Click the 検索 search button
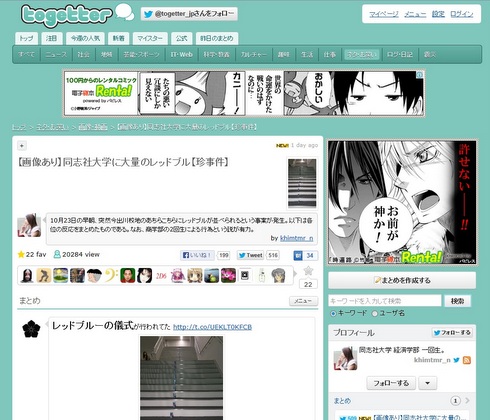The height and width of the screenshot is (420, 490). (x=457, y=301)
